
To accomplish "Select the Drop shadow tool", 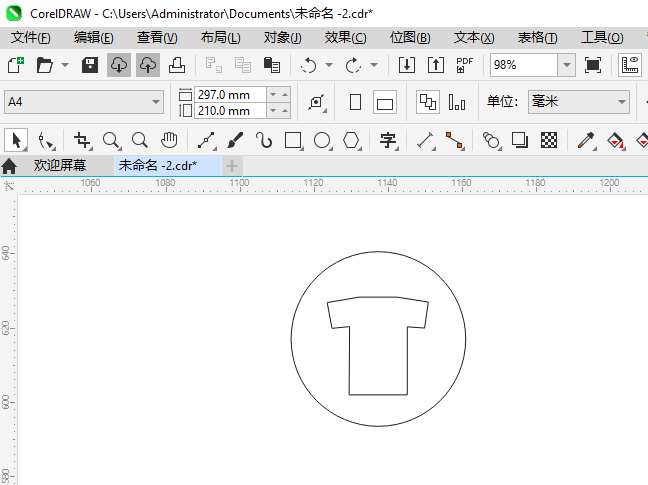I will tap(519, 140).
